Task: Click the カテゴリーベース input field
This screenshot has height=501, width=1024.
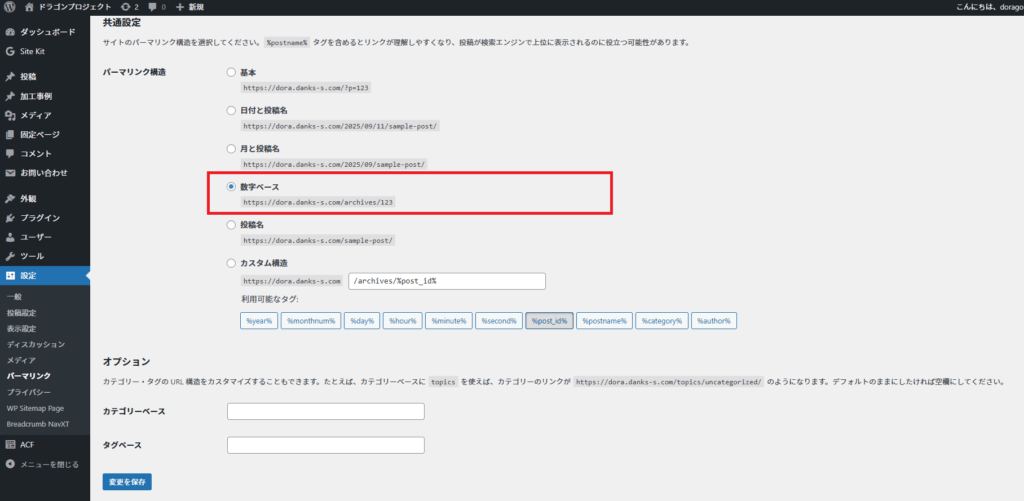Action: click(326, 411)
